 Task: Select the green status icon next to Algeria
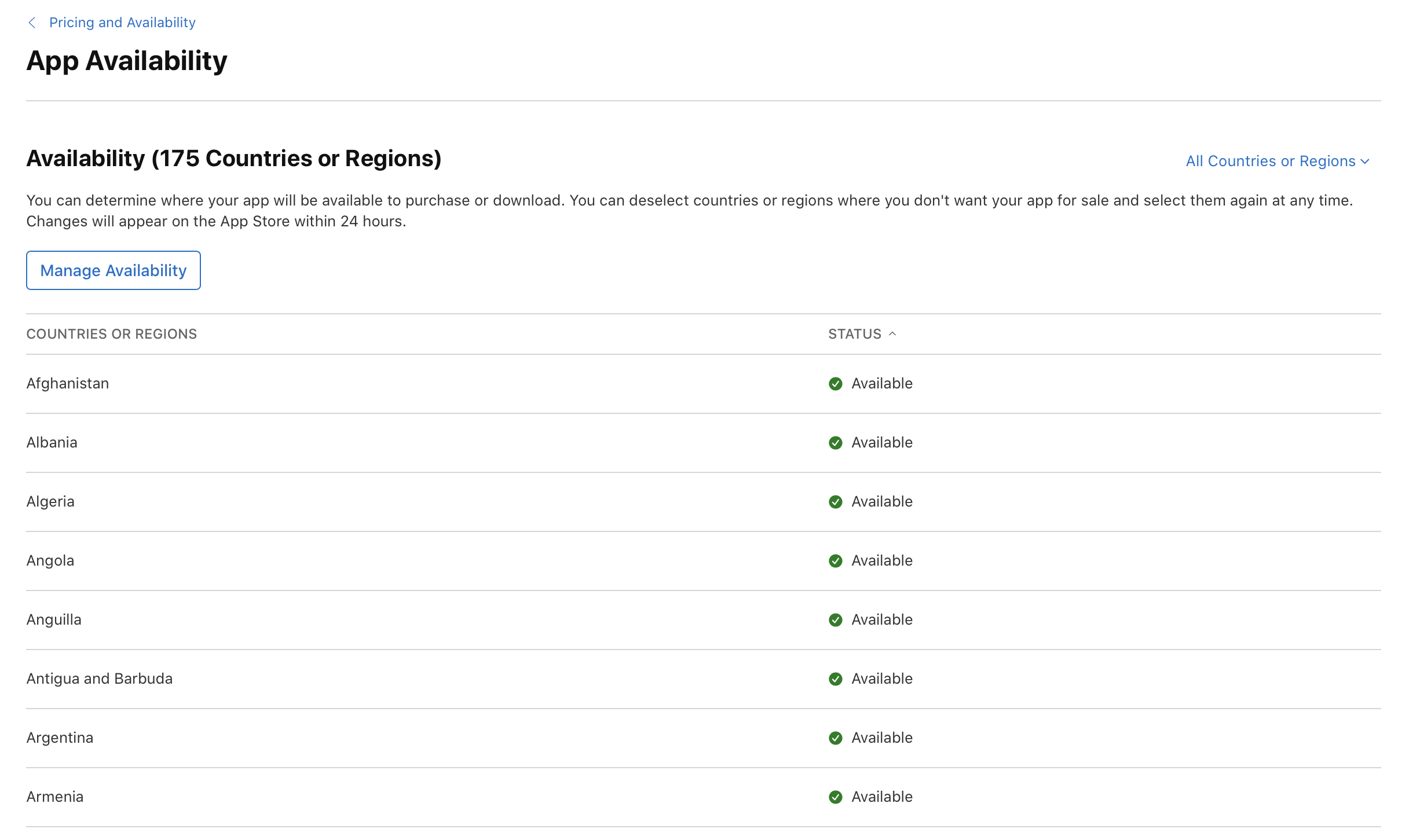pos(836,502)
